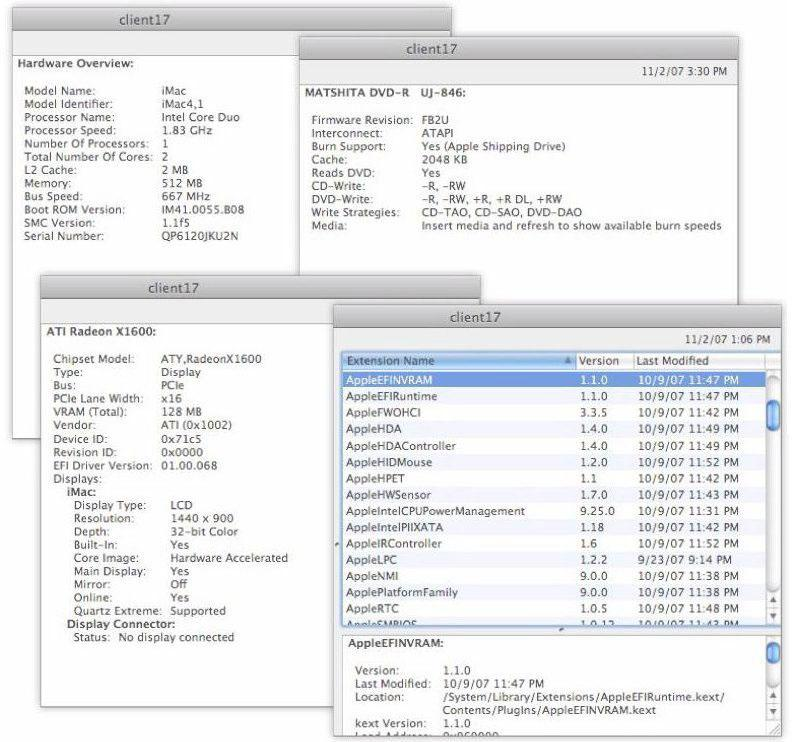Select the AppleIntelCPUPowerManagement row
Image resolution: width=792 pixels, height=742 pixels.
450,511
